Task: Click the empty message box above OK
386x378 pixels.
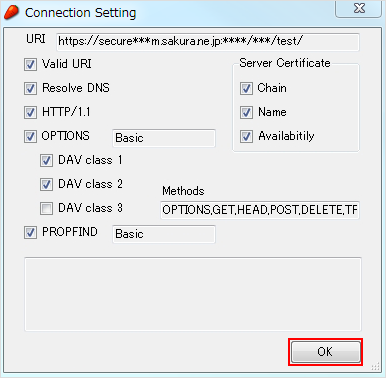Action: tap(193, 294)
